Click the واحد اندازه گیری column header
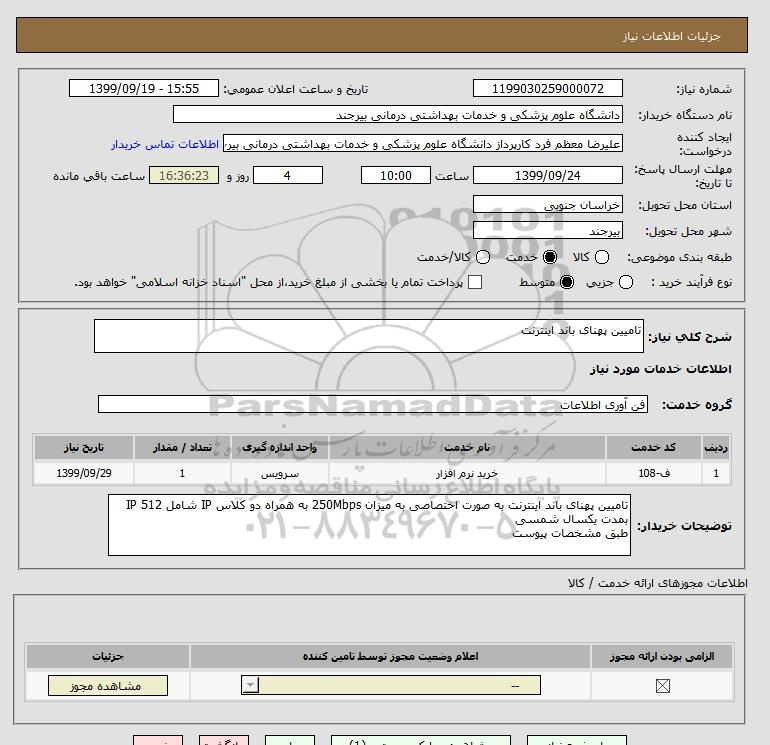Image resolution: width=770 pixels, height=745 pixels. [x=280, y=447]
